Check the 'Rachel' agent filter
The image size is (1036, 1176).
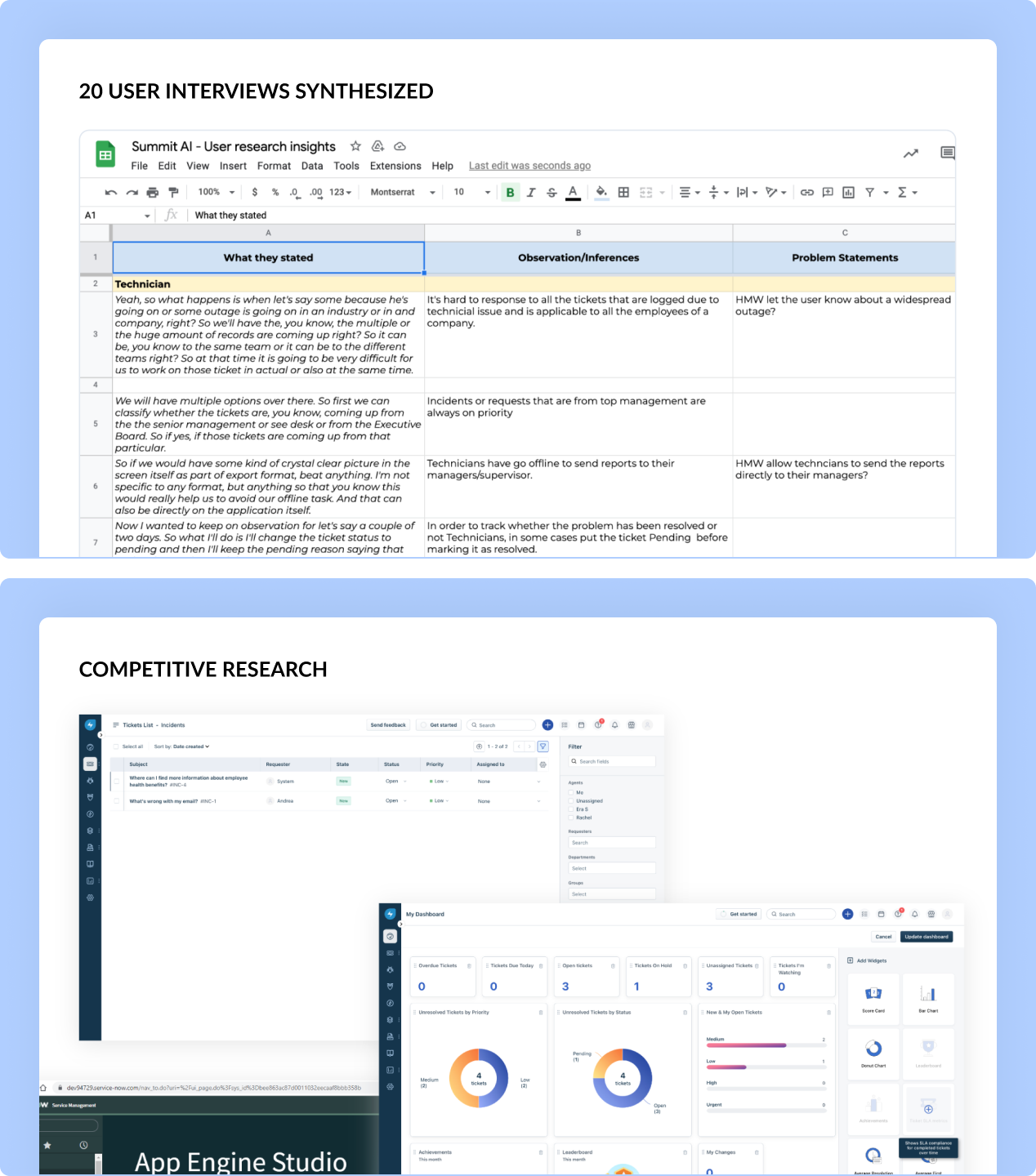tap(571, 817)
